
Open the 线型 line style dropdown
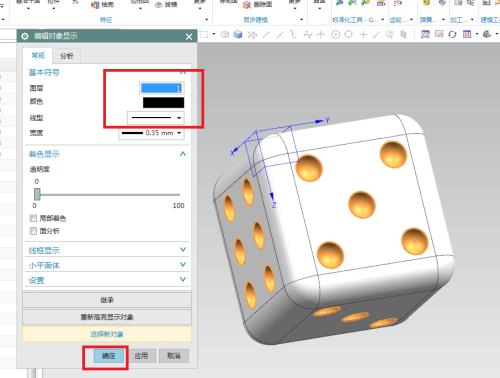tap(156, 118)
